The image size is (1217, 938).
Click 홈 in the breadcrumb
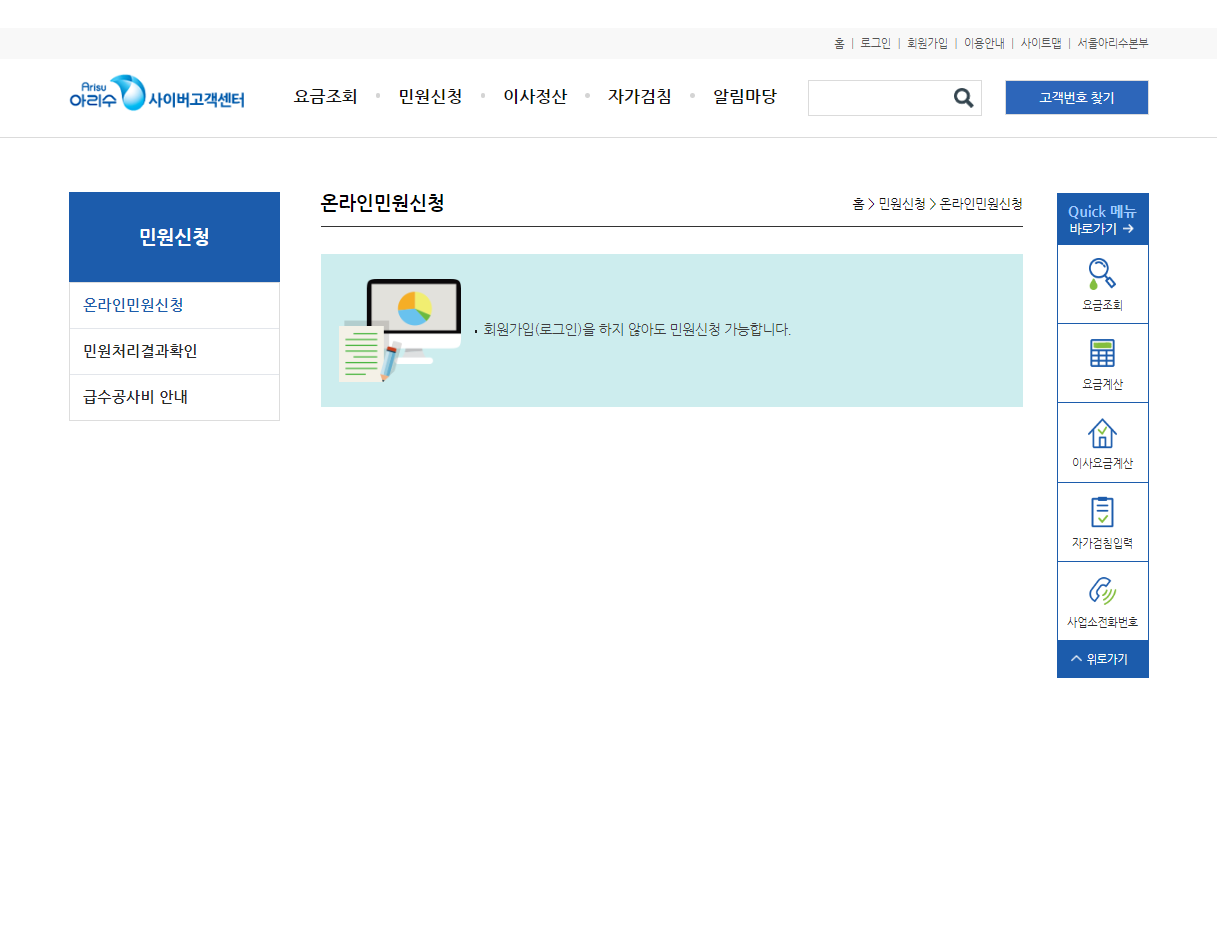[858, 204]
